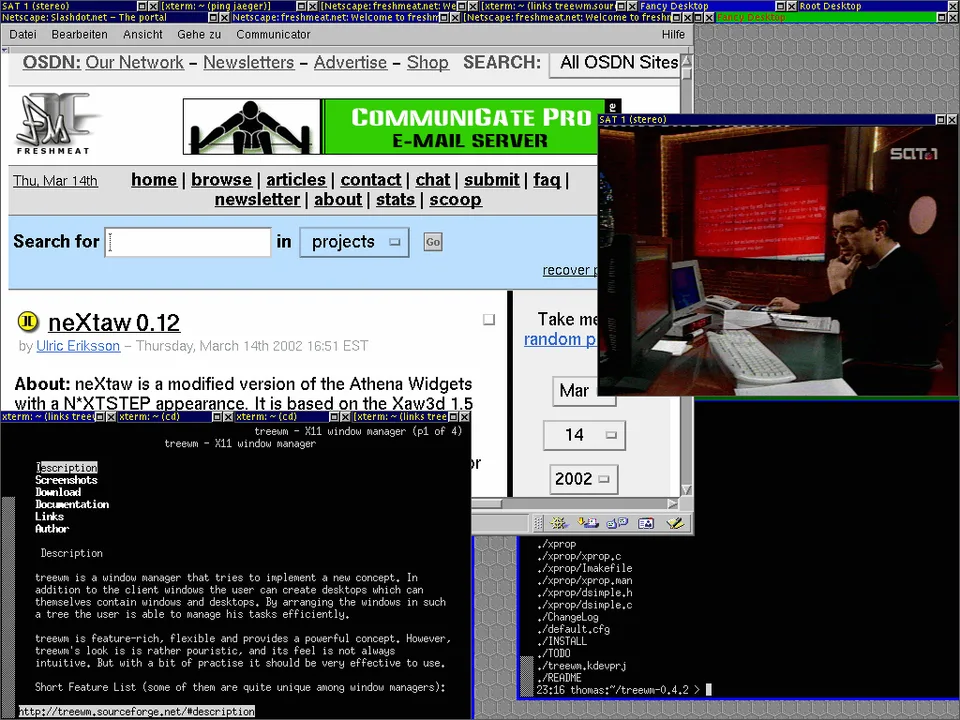Image resolution: width=960 pixels, height=720 pixels.
Task: Open the All OSDN Sites dropdown
Action: (615, 63)
